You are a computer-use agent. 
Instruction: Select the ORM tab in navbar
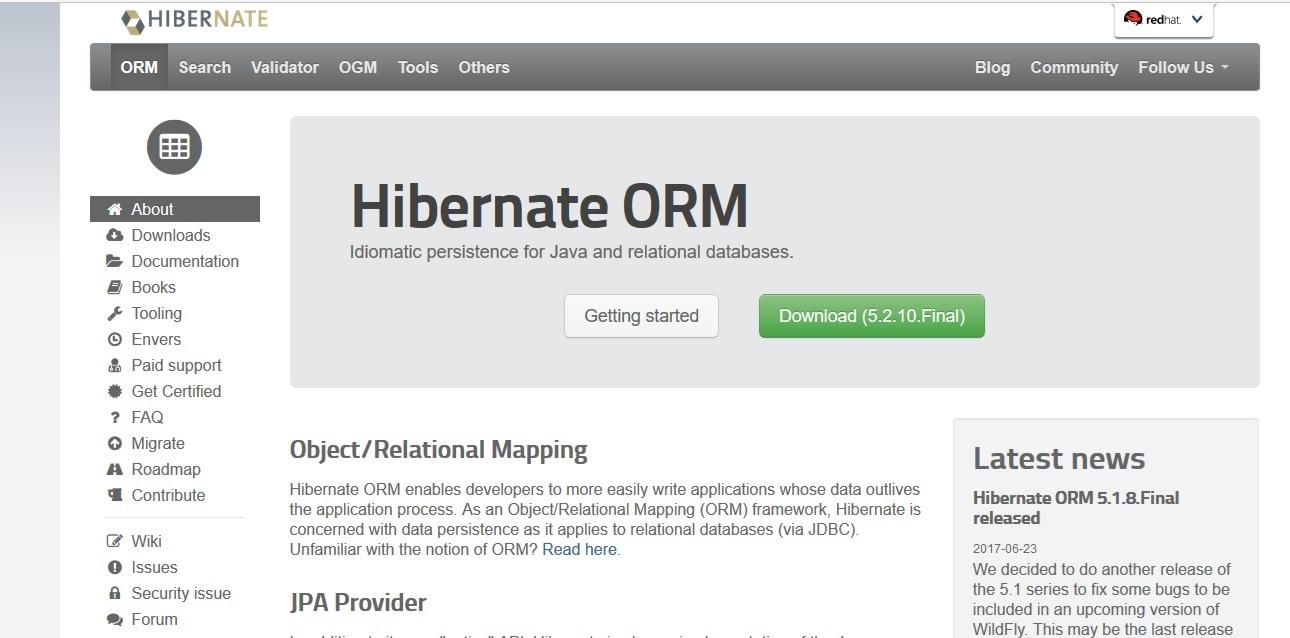tap(139, 67)
